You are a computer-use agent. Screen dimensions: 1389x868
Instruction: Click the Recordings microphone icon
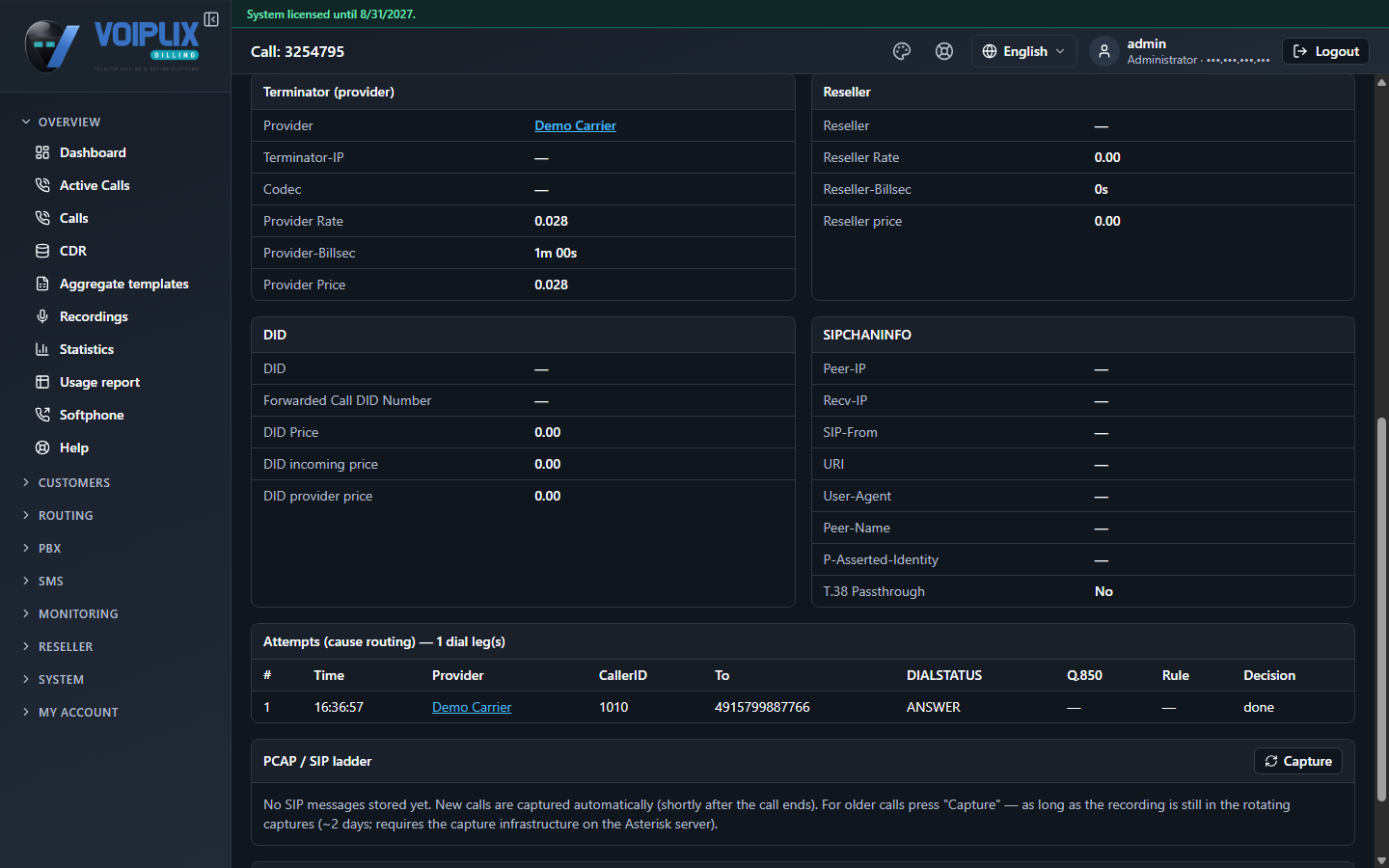[x=42, y=316]
